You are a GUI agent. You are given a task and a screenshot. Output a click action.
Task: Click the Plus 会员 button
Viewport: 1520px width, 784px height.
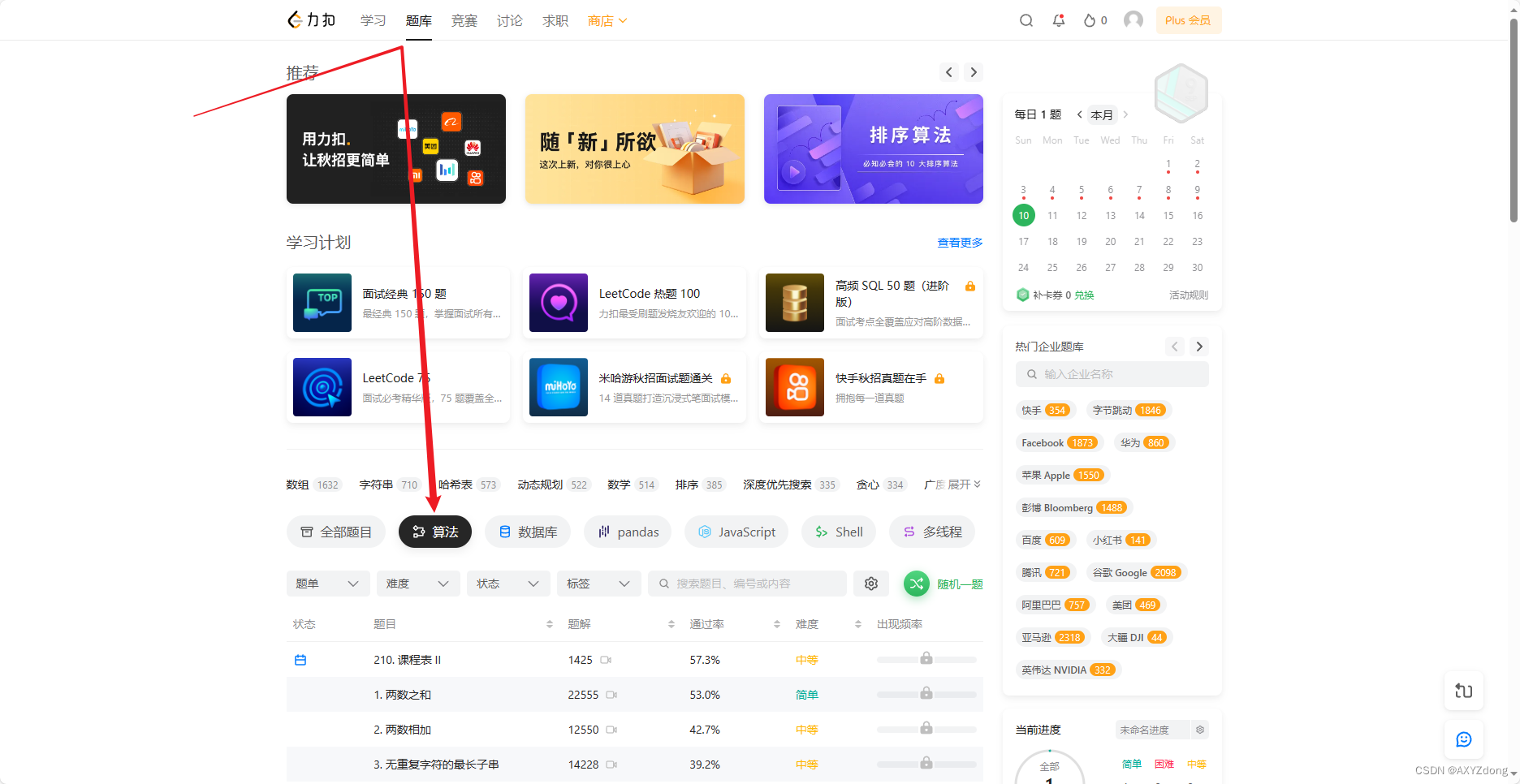click(1189, 20)
